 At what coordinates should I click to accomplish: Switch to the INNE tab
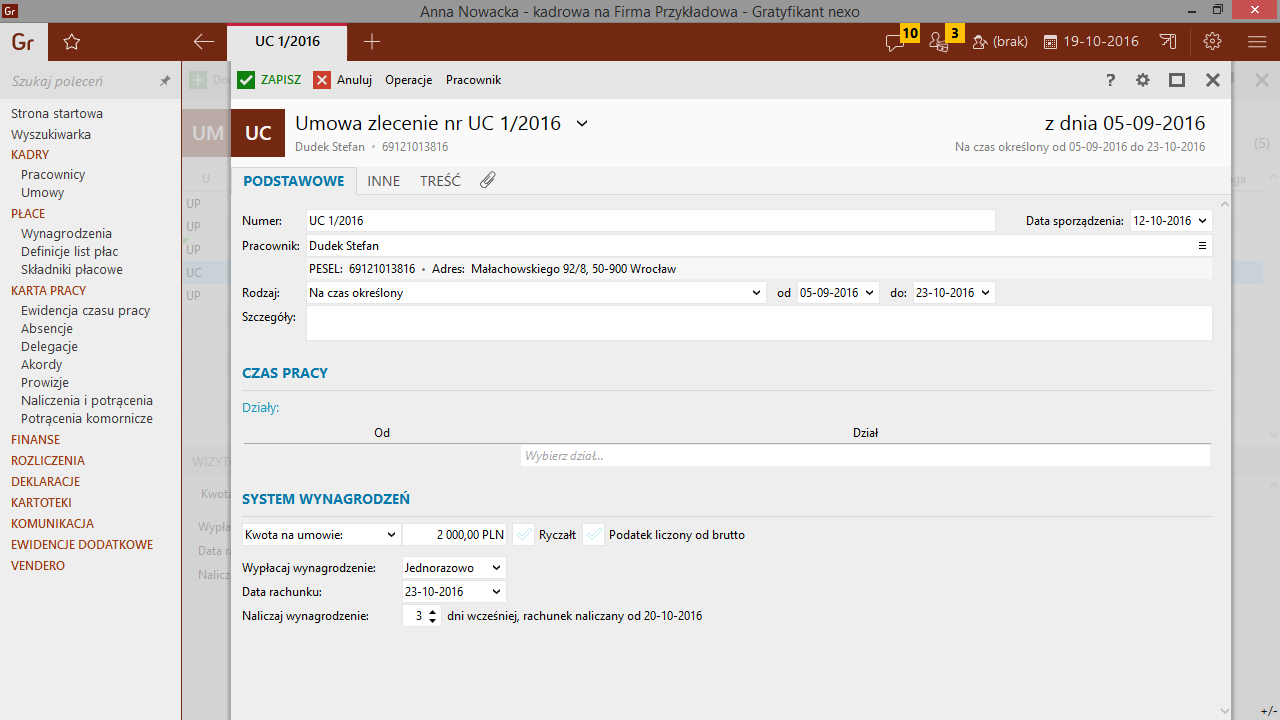(383, 181)
